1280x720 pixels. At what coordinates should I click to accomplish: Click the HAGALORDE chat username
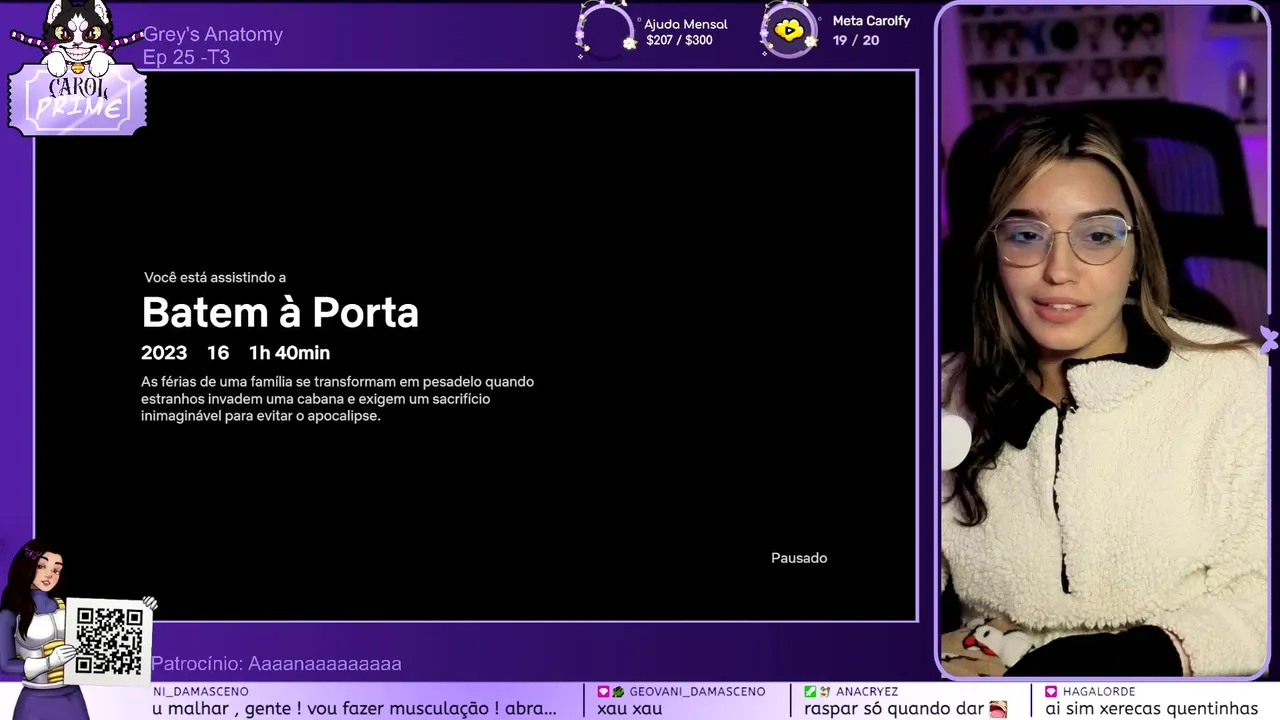(1099, 691)
